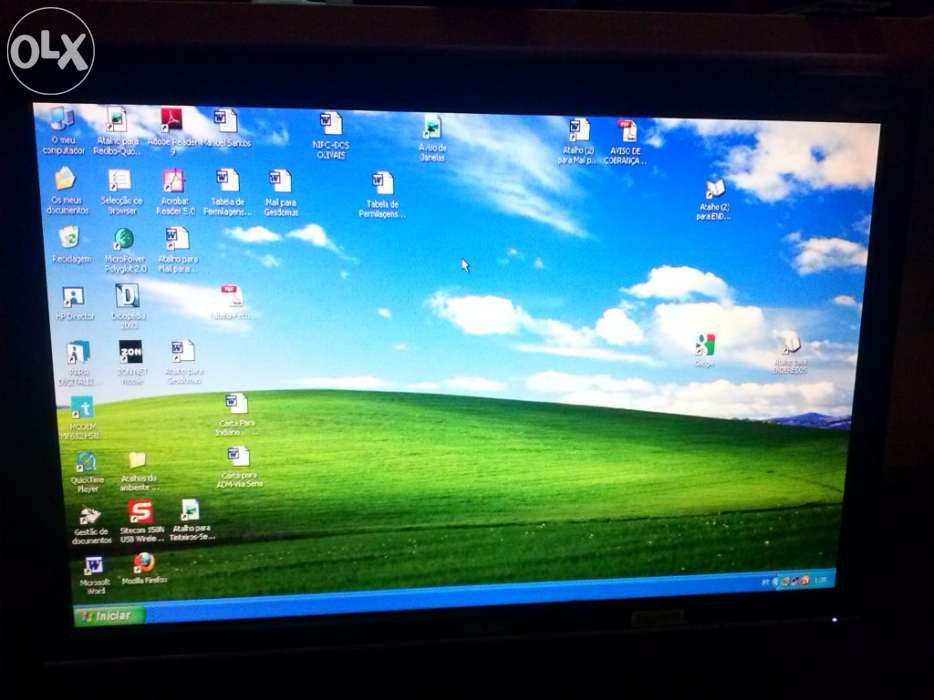Viewport: 934px width, 700px height.
Task: Open the PDF file right of Diciopédia
Action: coord(232,303)
